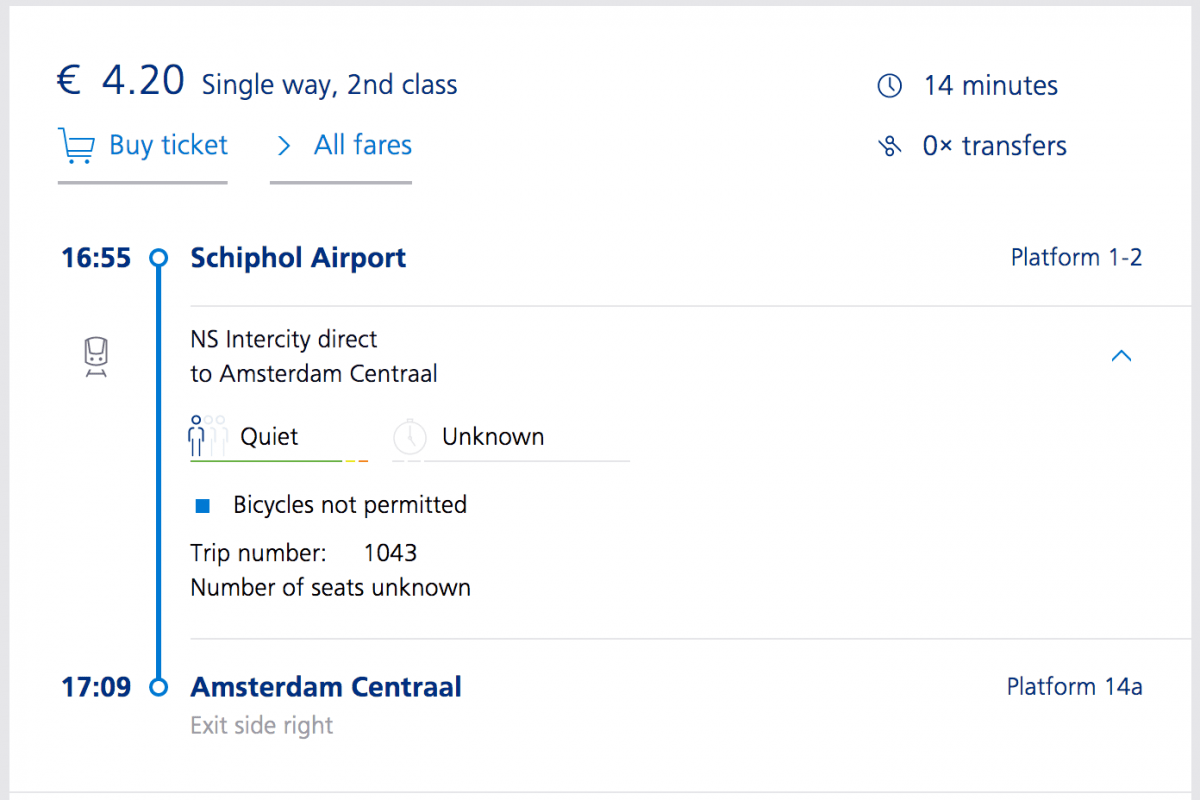1200x800 pixels.
Task: Click the shopping cart icon
Action: [76, 146]
